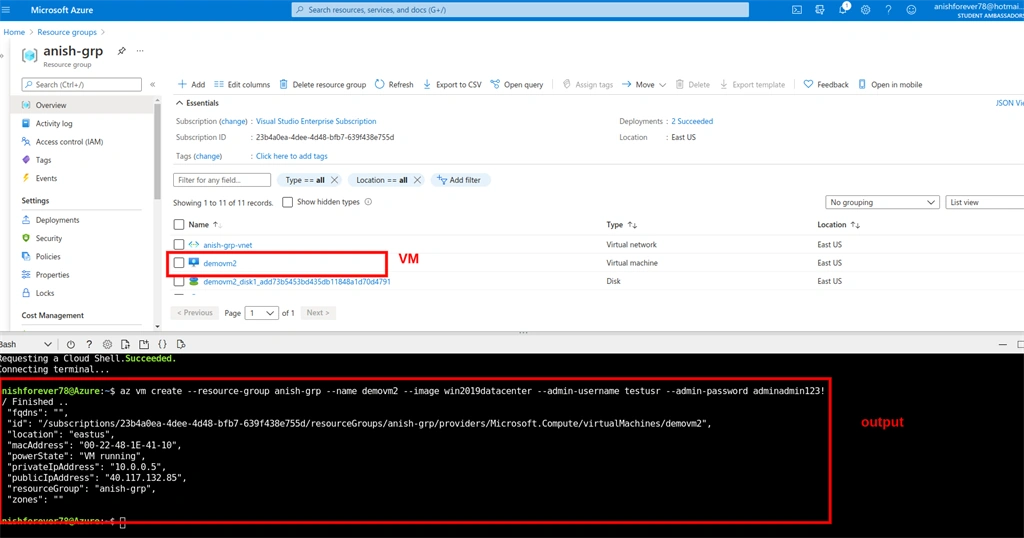Open the Azure portal hamburger menu
Image resolution: width=1024 pixels, height=538 pixels.
(6, 10)
